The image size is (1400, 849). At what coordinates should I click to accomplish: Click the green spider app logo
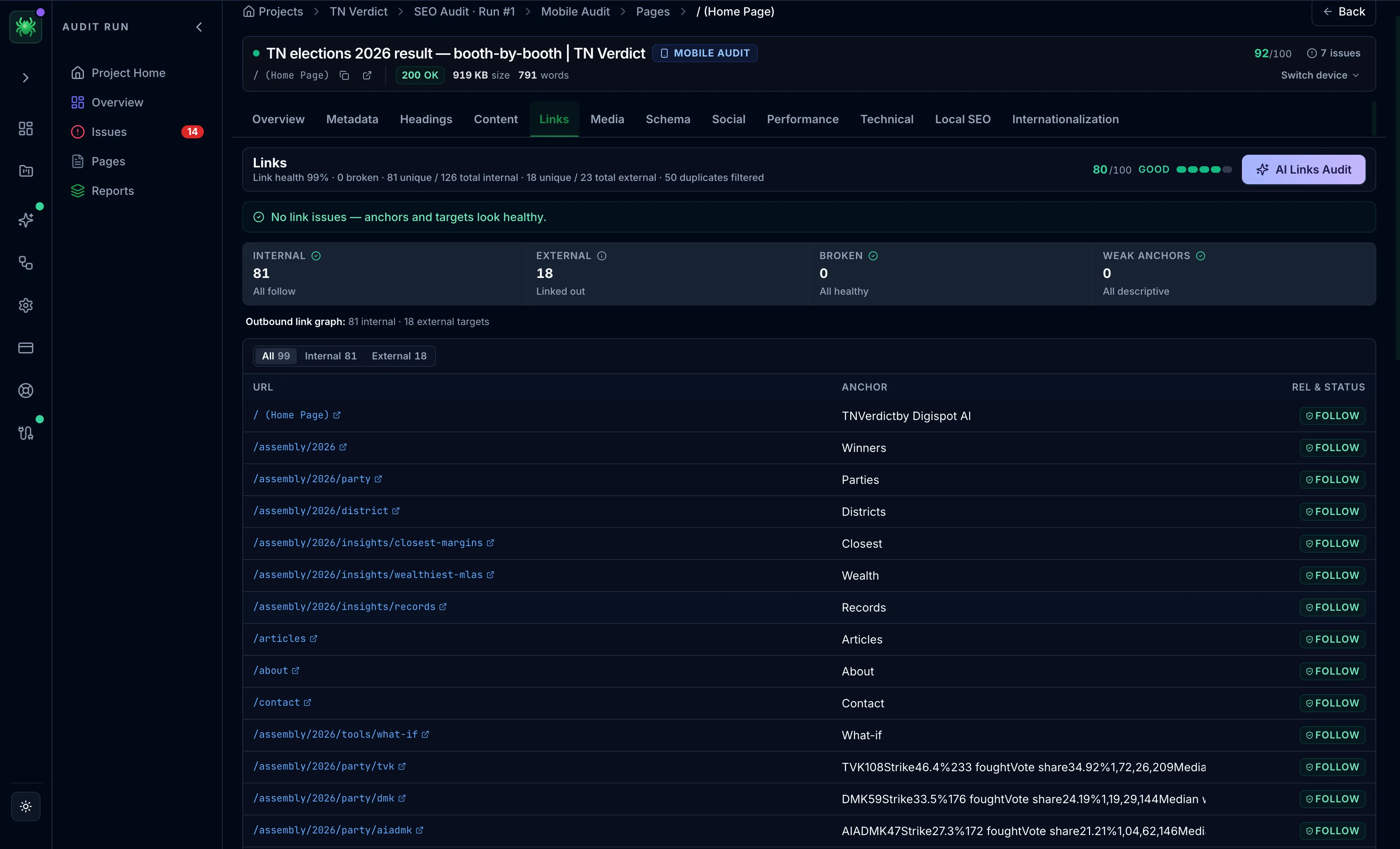pyautogui.click(x=25, y=26)
